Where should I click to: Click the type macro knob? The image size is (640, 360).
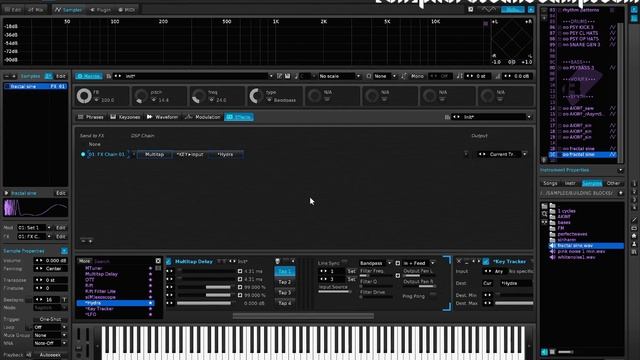coord(256,96)
